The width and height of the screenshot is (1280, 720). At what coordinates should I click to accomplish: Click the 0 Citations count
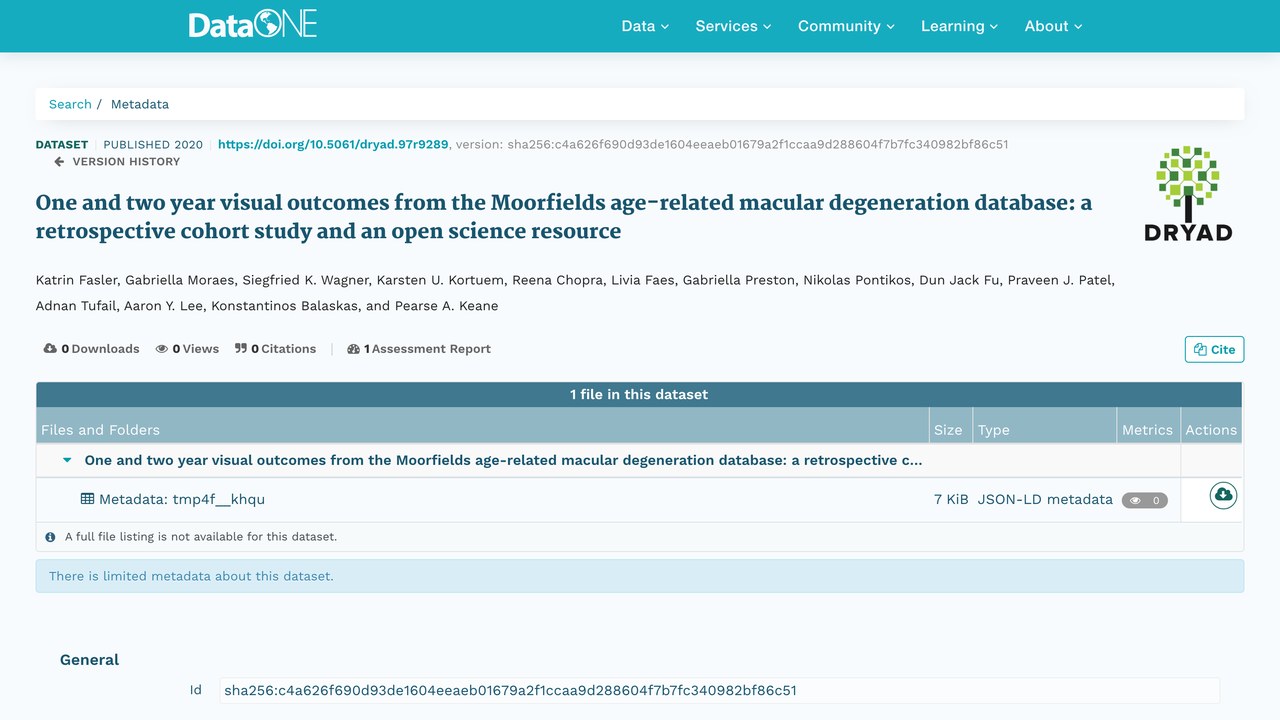(283, 349)
